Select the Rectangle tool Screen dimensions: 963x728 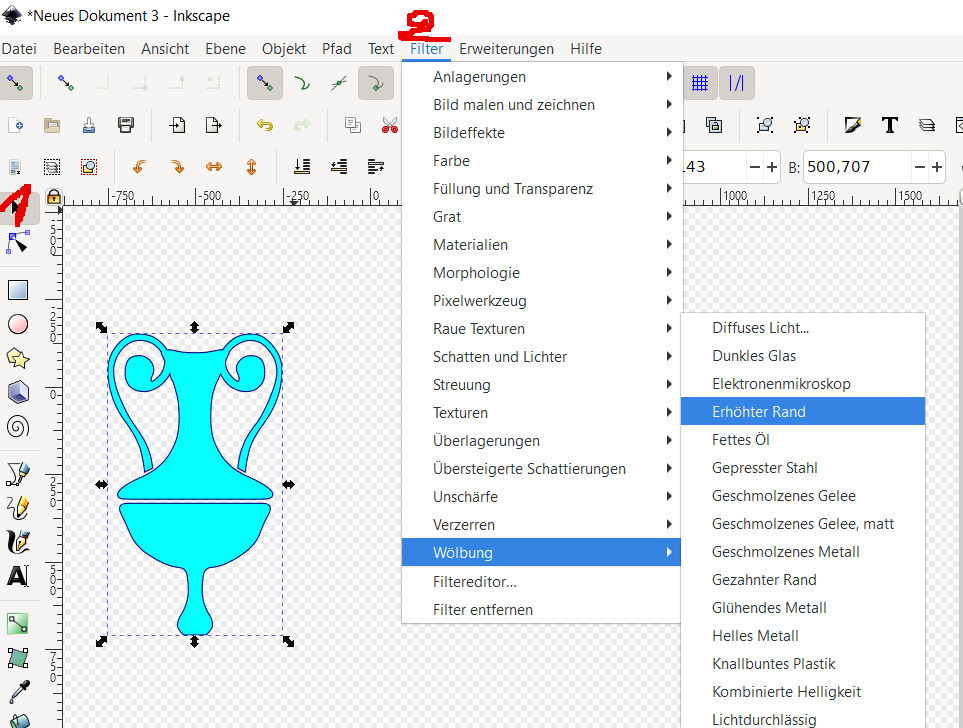tap(18, 290)
